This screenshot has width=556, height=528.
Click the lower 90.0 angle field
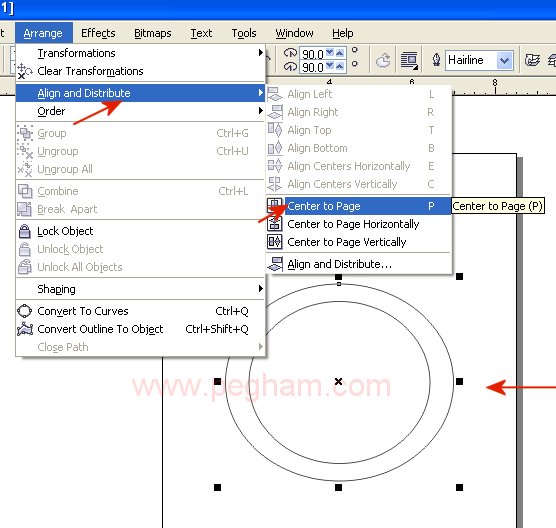[x=313, y=67]
